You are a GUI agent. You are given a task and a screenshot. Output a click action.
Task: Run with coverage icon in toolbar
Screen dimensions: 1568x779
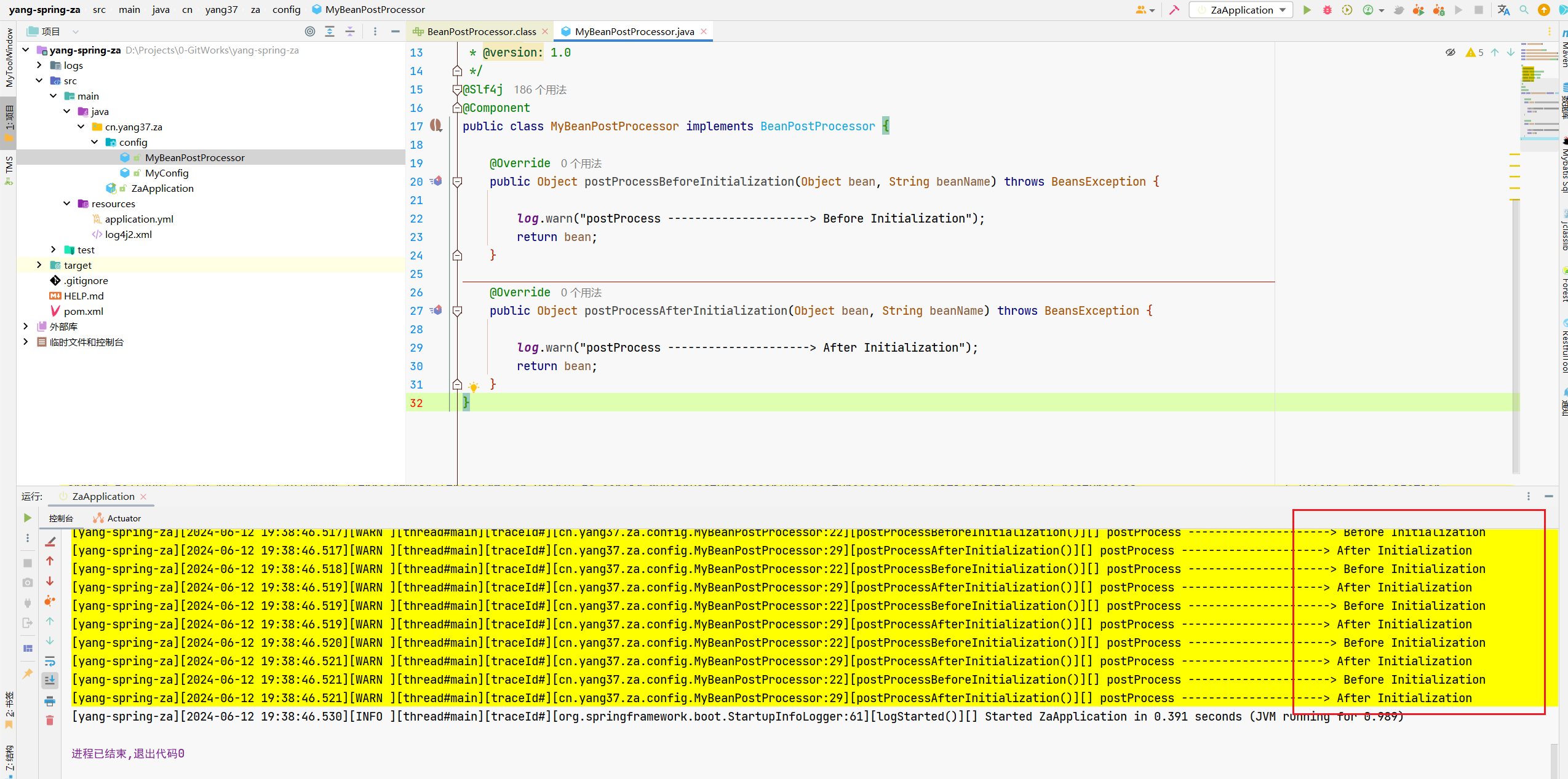pyautogui.click(x=1347, y=10)
